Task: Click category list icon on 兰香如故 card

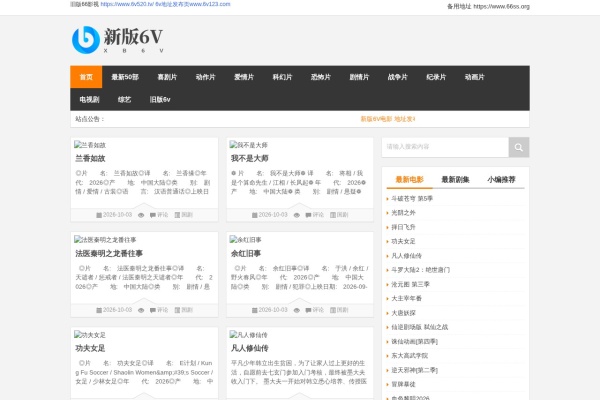Action: coord(177,215)
